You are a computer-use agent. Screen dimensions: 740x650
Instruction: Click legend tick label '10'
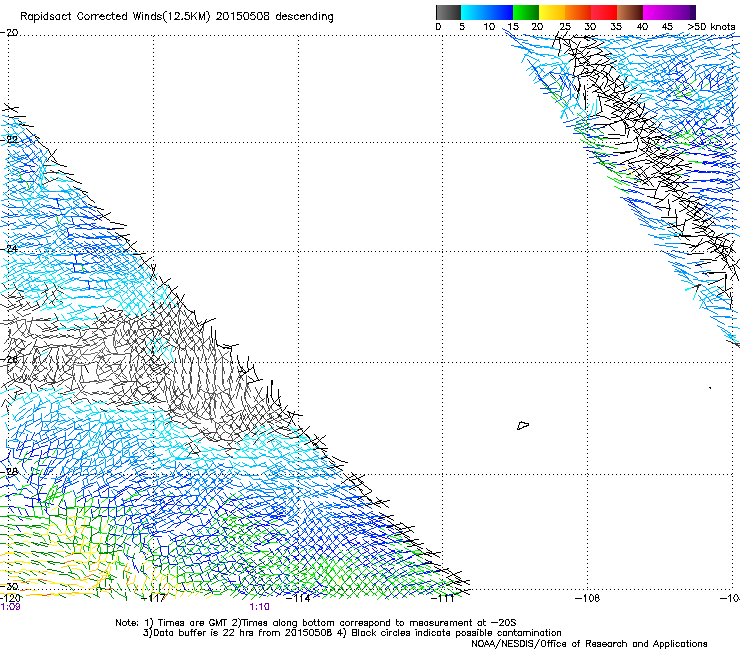(489, 26)
